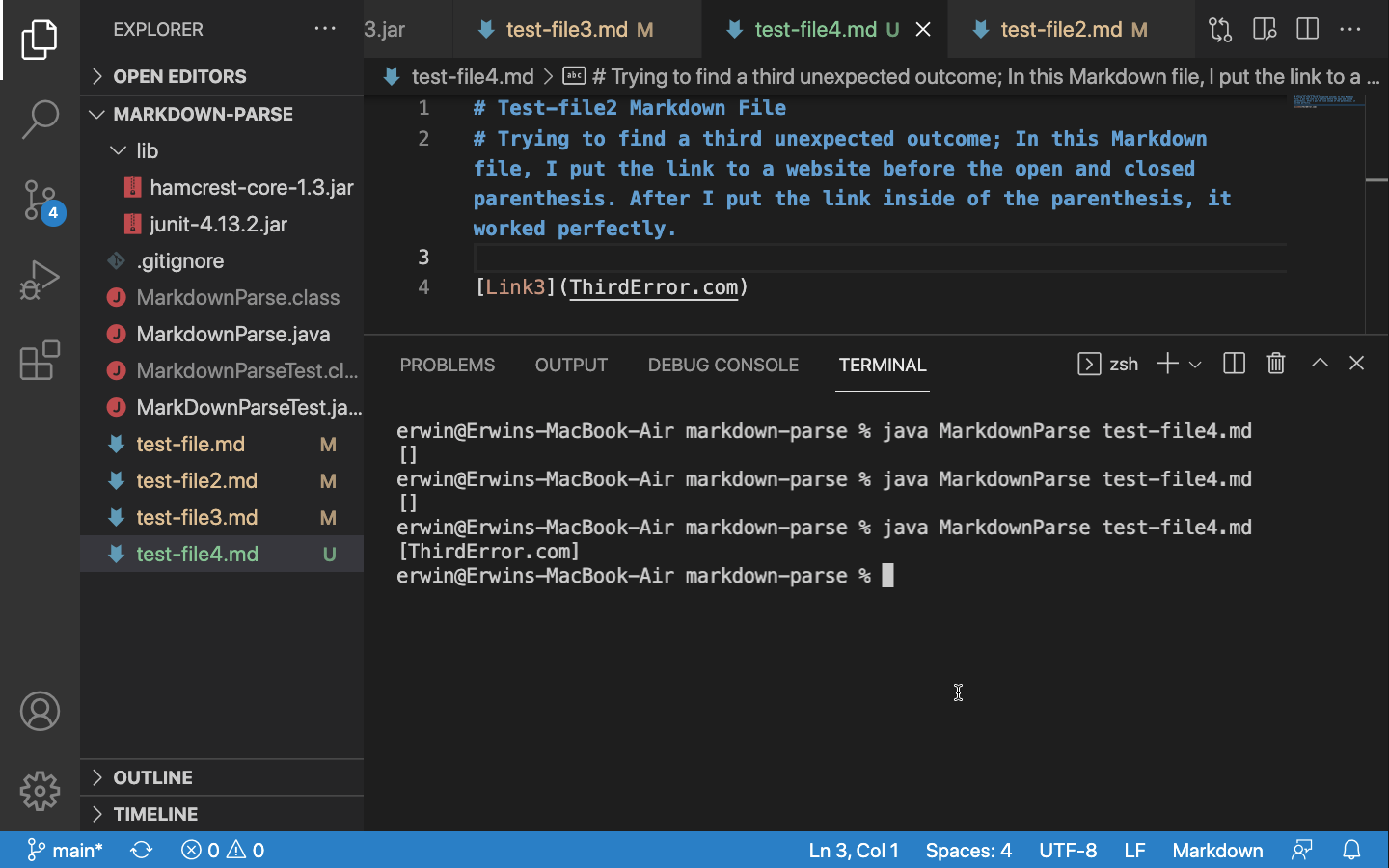Click the feedback icon in status bar

[1302, 850]
